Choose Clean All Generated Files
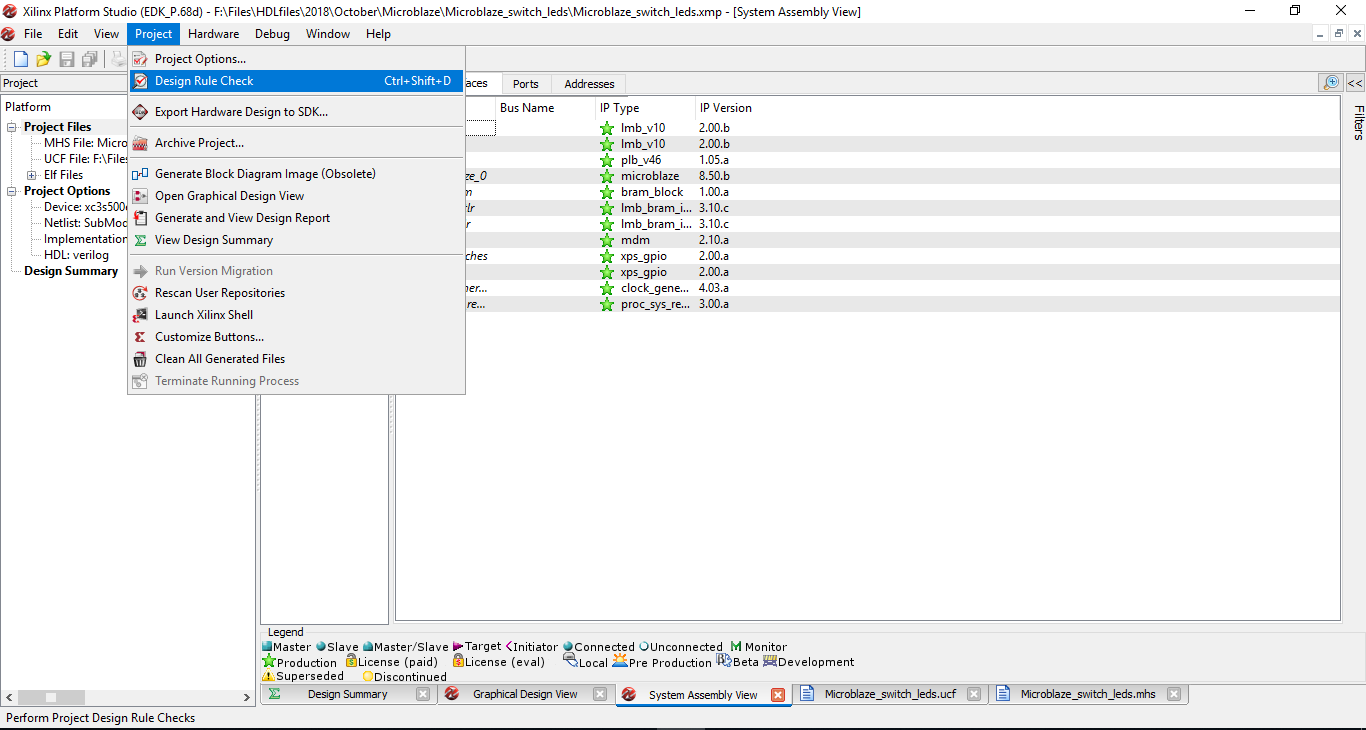Screen dimensions: 1366x730 point(296,359)
